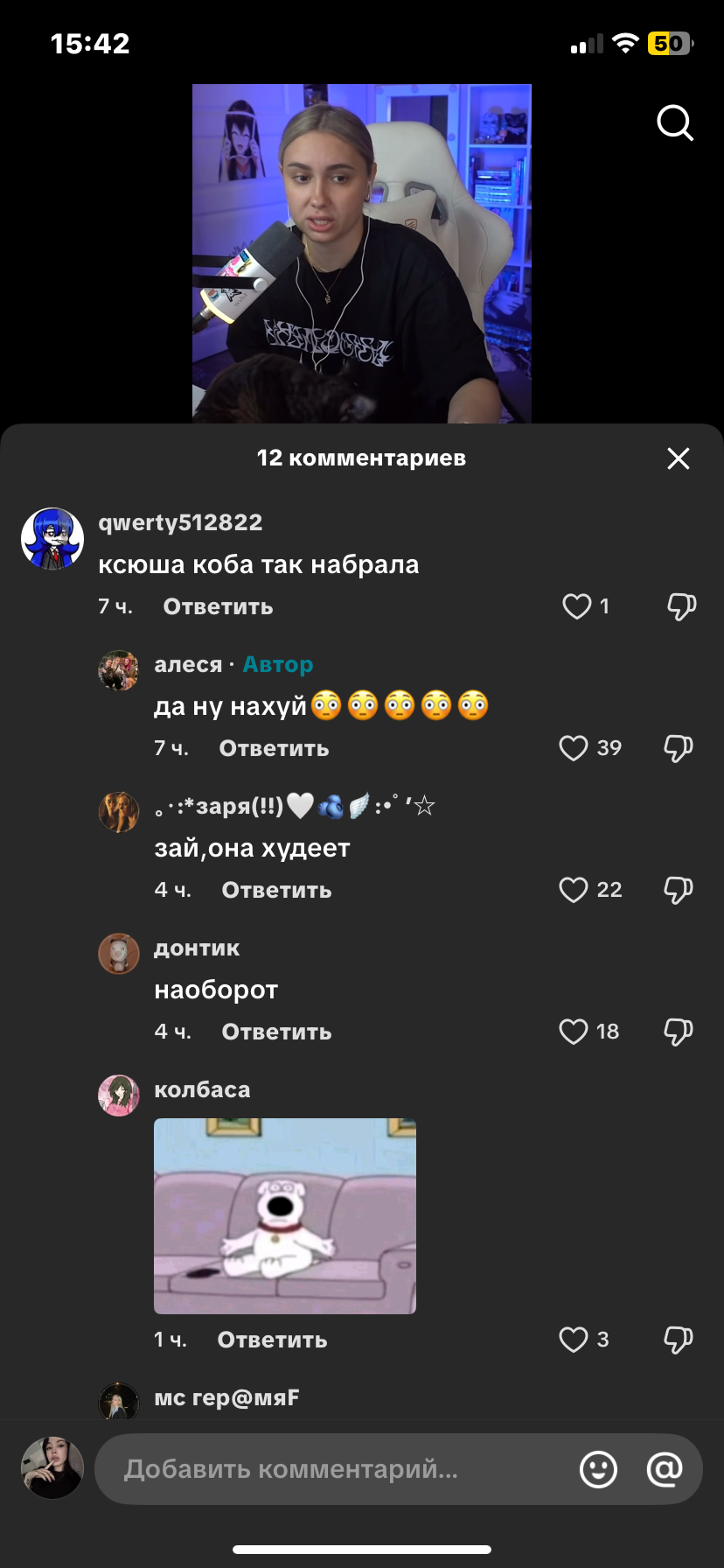Like дончик's "наоборот" comment

pos(574,1032)
